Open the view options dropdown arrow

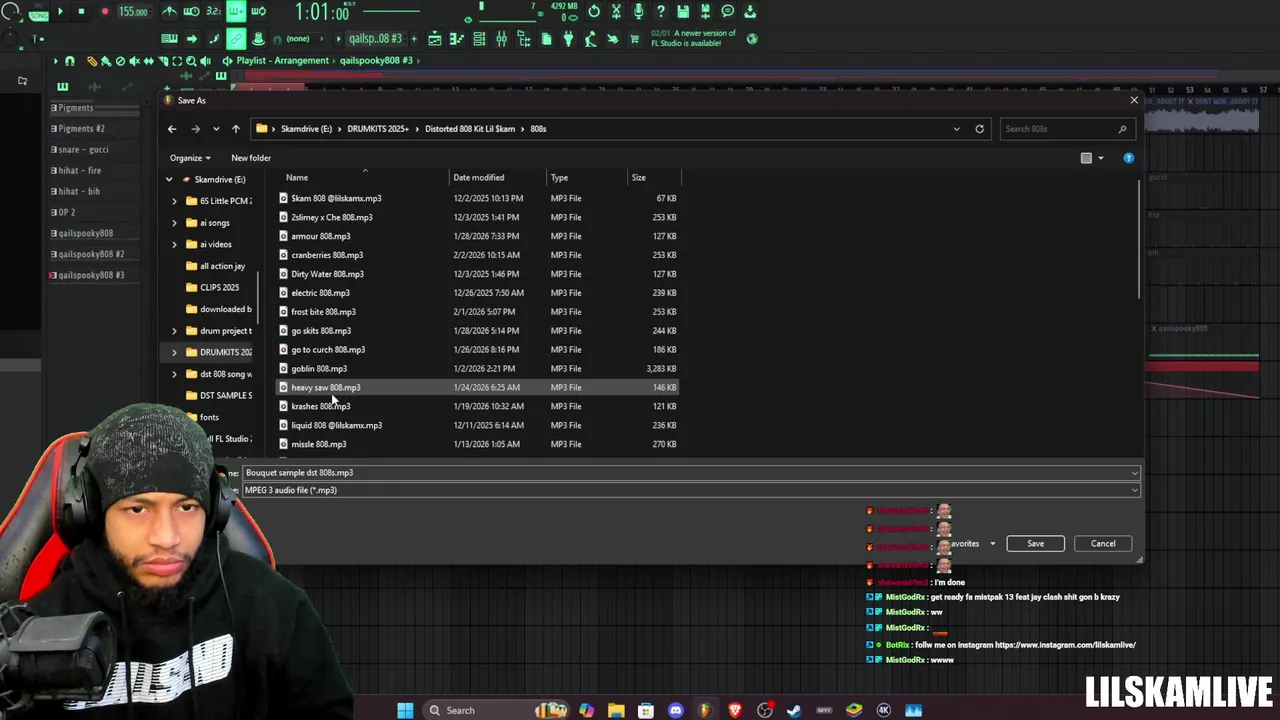pyautogui.click(x=1101, y=158)
